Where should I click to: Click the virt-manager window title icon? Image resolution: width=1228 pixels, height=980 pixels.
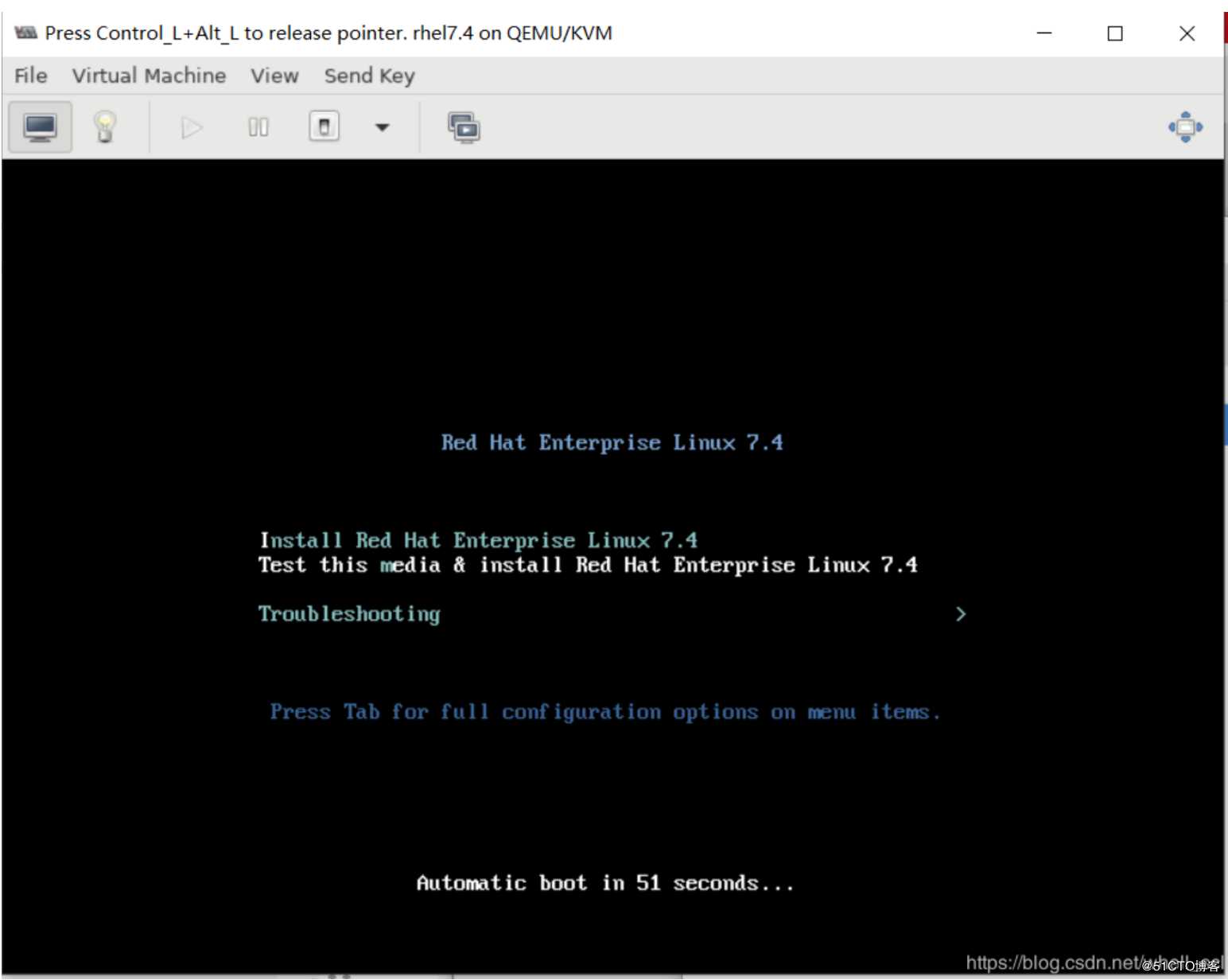[26, 33]
